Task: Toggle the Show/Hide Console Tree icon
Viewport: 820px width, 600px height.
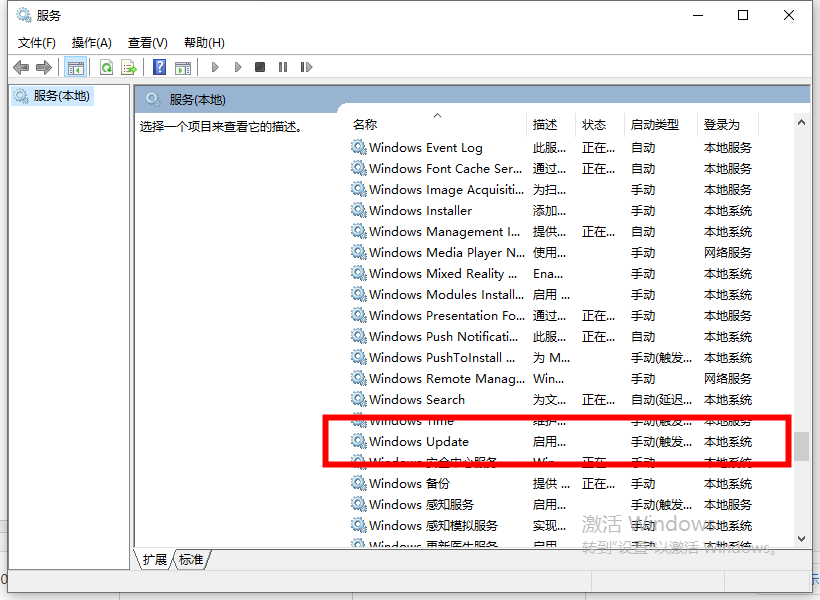Action: [75, 67]
